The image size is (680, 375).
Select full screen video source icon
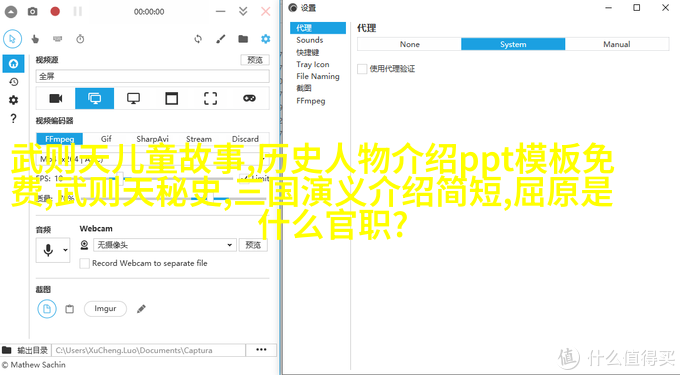point(95,98)
